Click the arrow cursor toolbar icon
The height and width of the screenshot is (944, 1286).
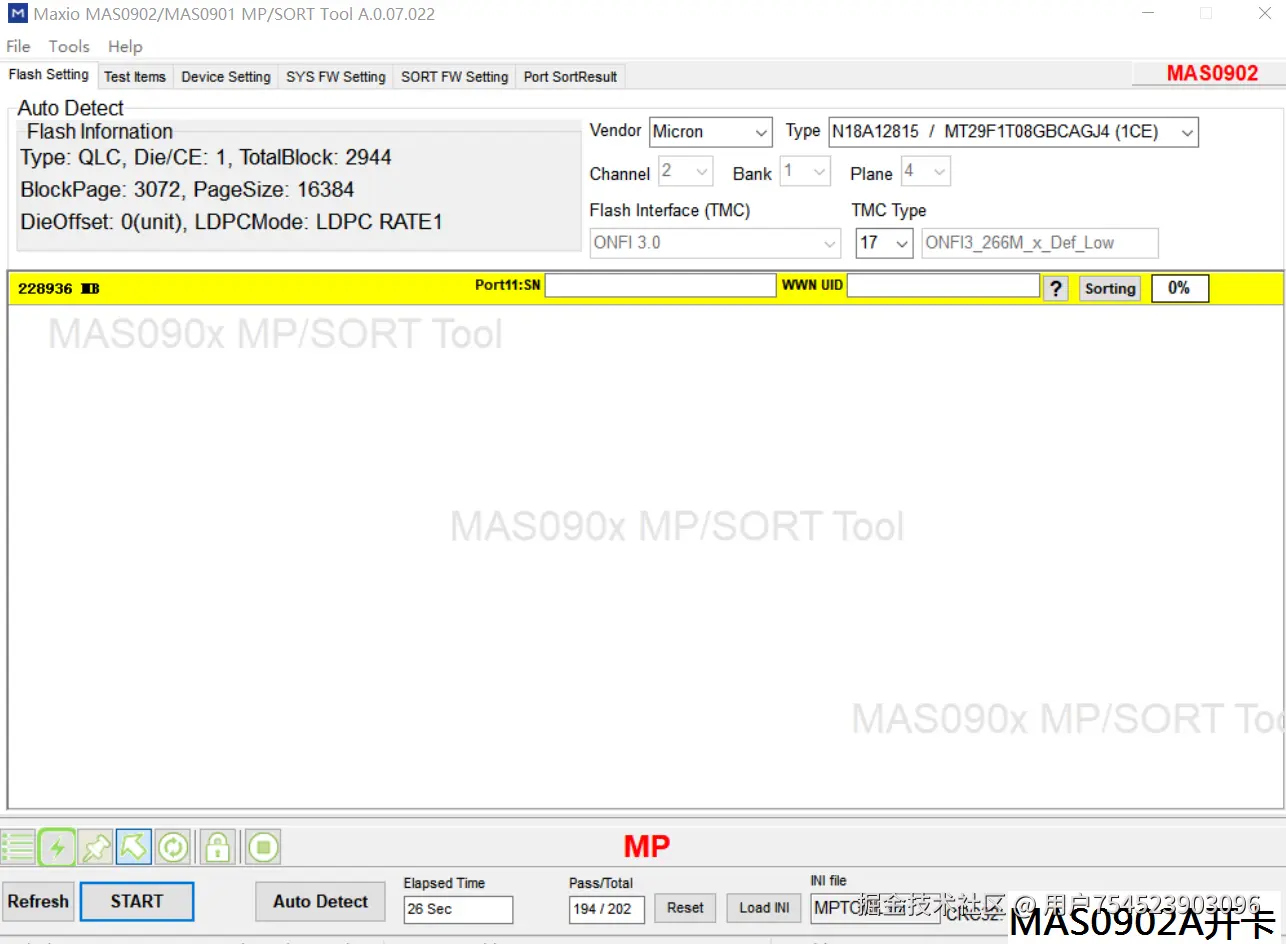tap(134, 847)
